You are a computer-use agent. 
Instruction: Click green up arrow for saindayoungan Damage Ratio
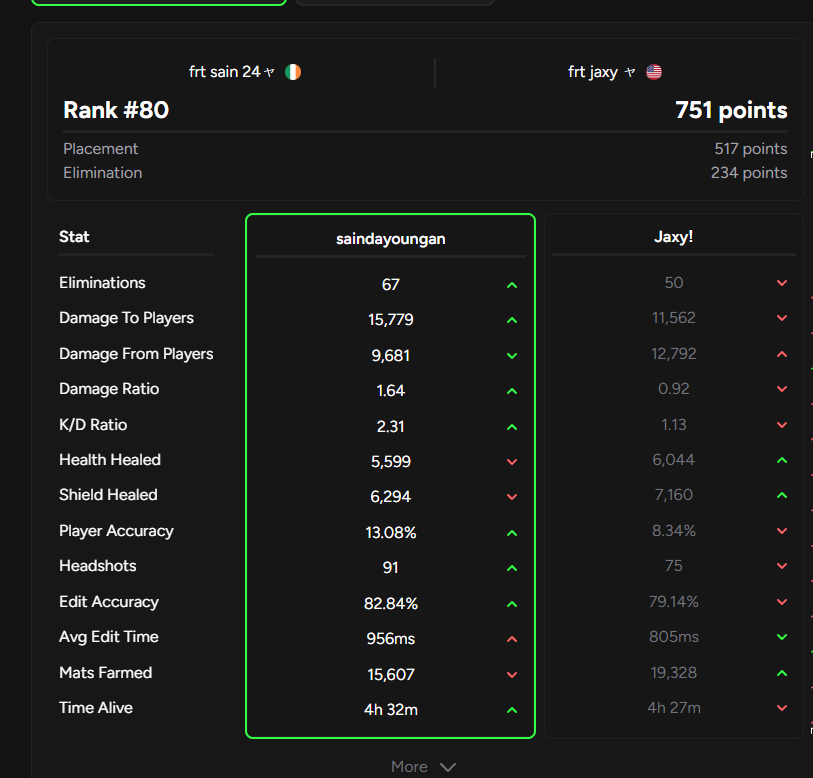512,392
